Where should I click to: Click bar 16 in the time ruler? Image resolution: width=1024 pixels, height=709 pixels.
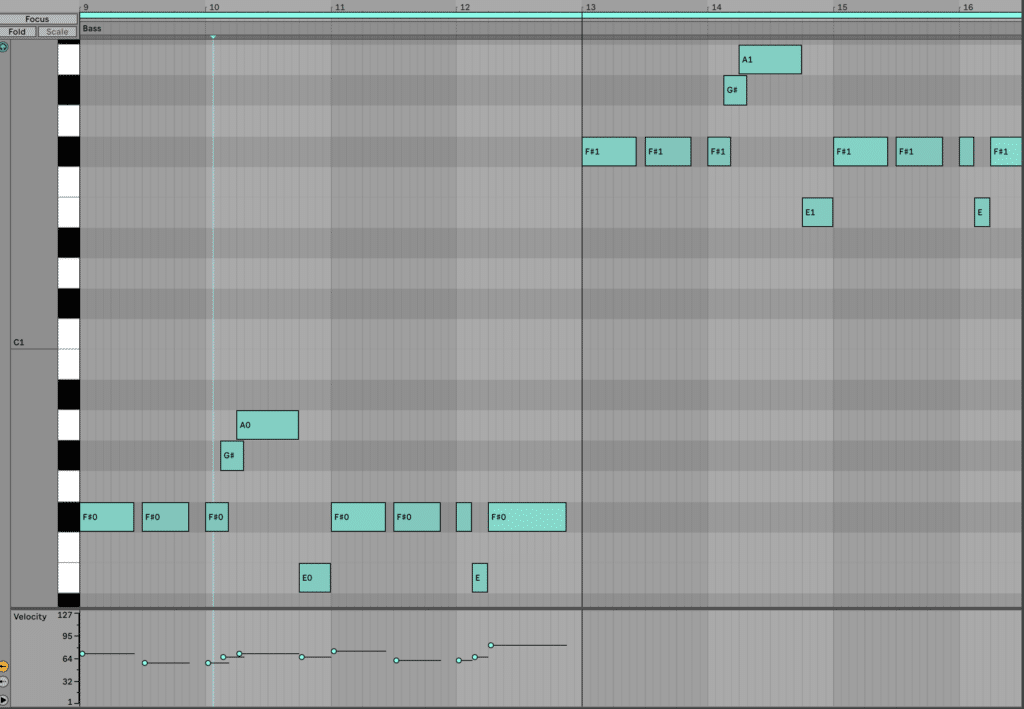pos(968,7)
